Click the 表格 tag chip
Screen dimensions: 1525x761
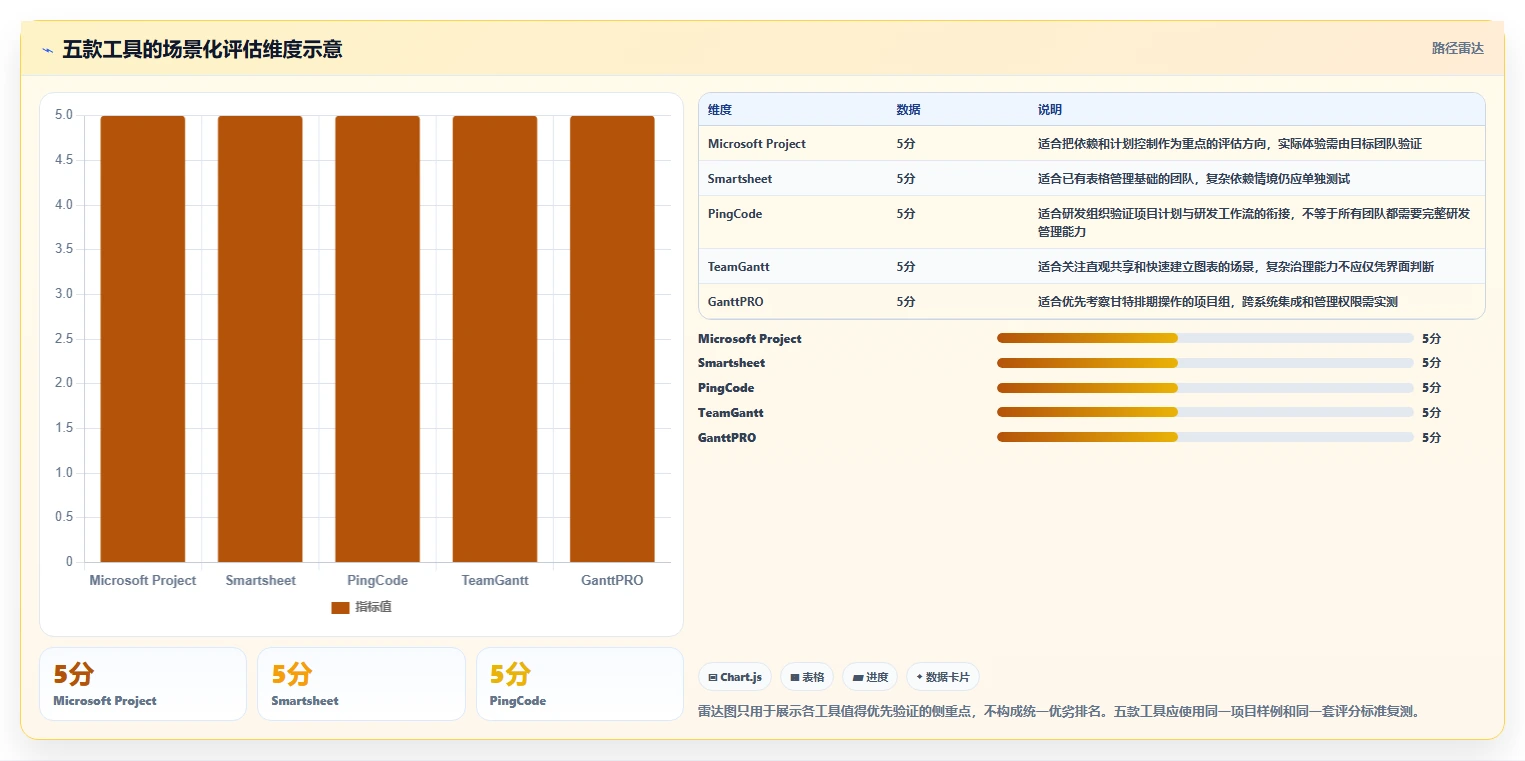[807, 677]
